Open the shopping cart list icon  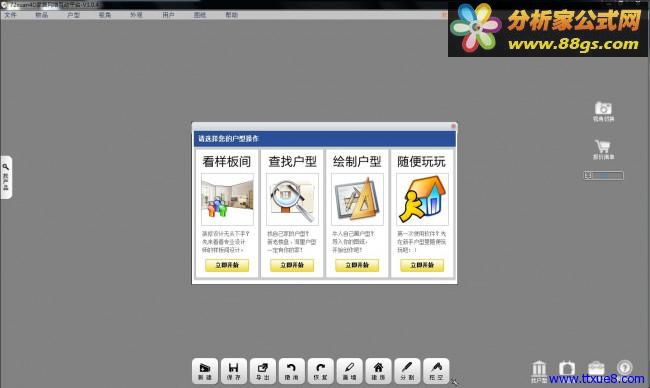click(x=603, y=149)
